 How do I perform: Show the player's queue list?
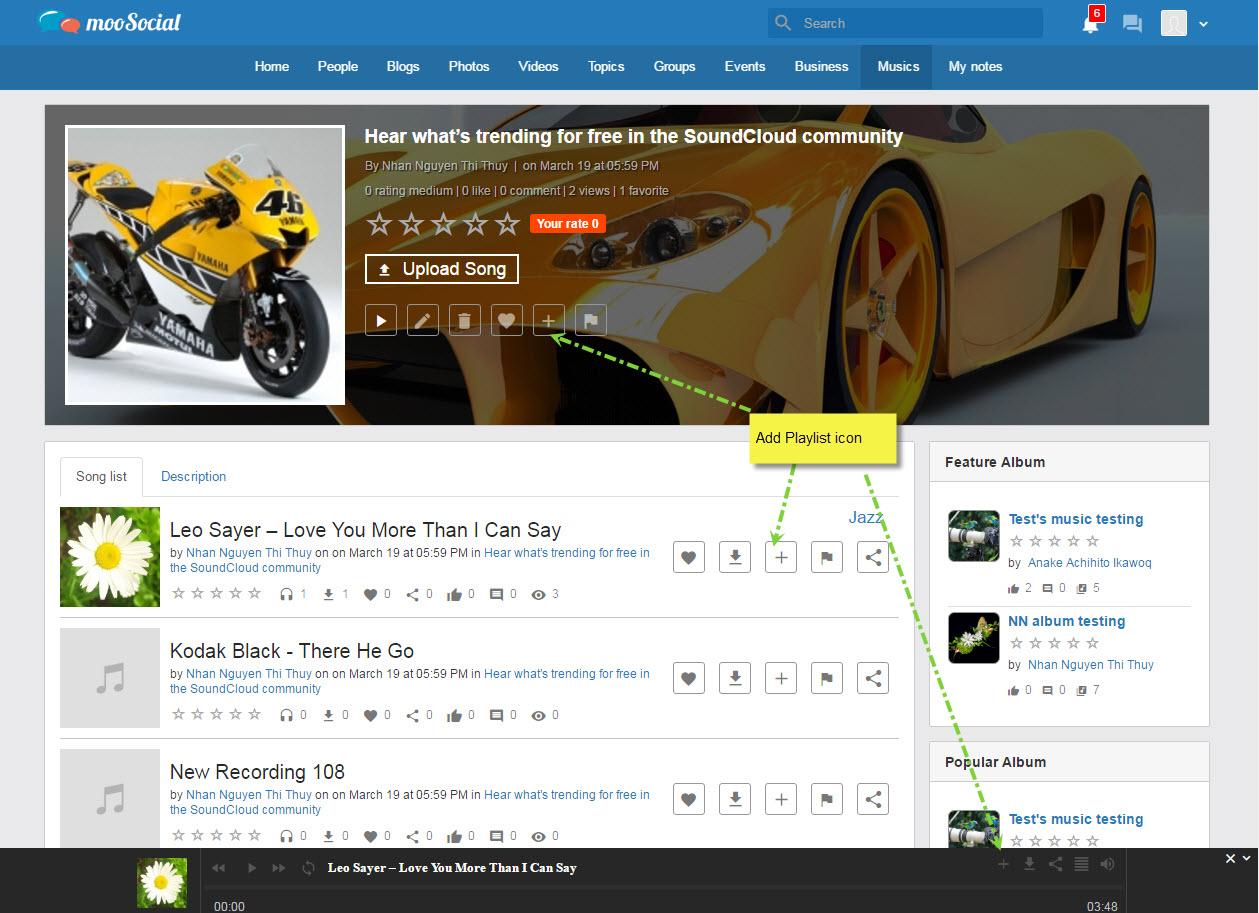(1081, 864)
